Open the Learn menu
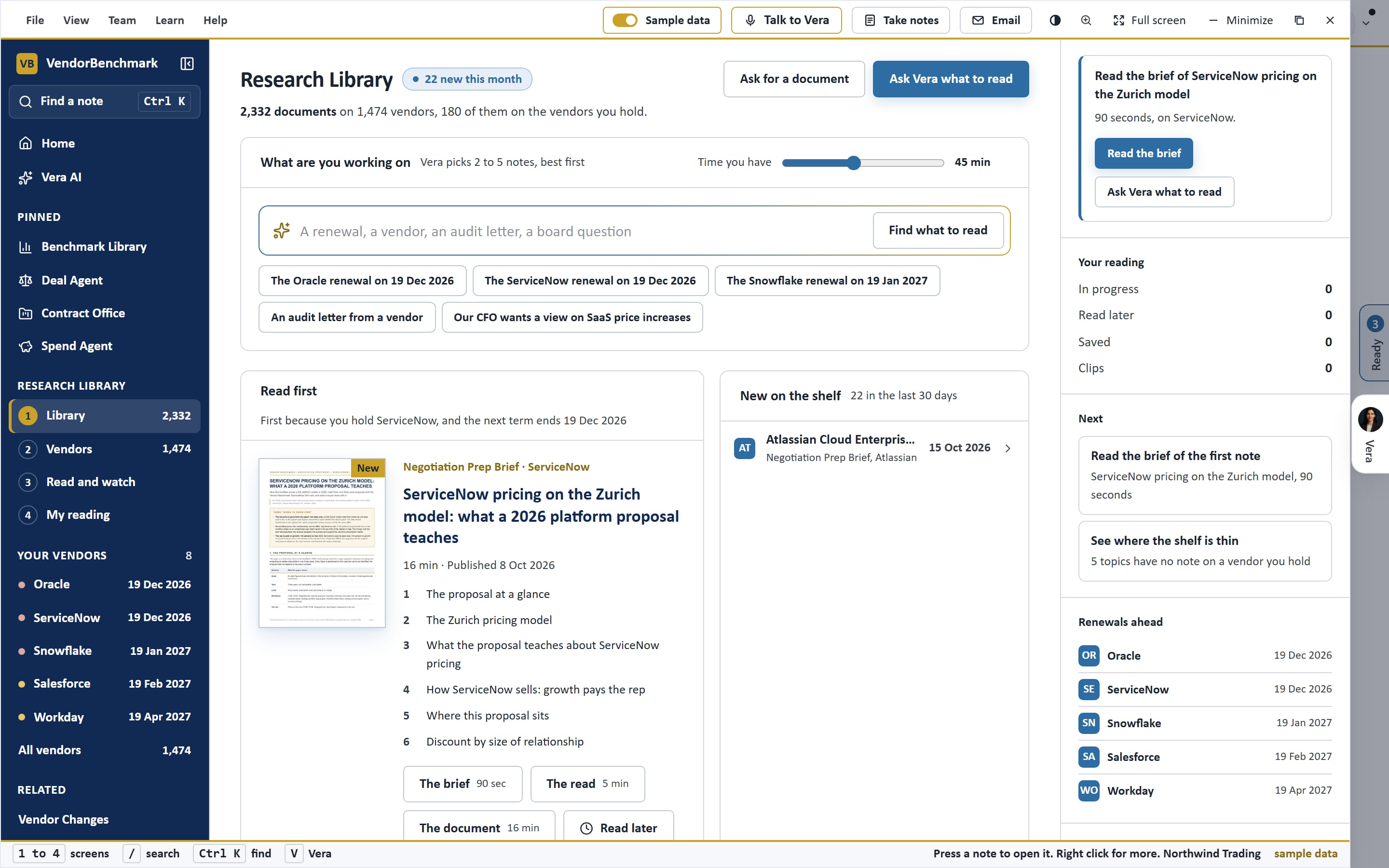The image size is (1389, 868). [169, 20]
